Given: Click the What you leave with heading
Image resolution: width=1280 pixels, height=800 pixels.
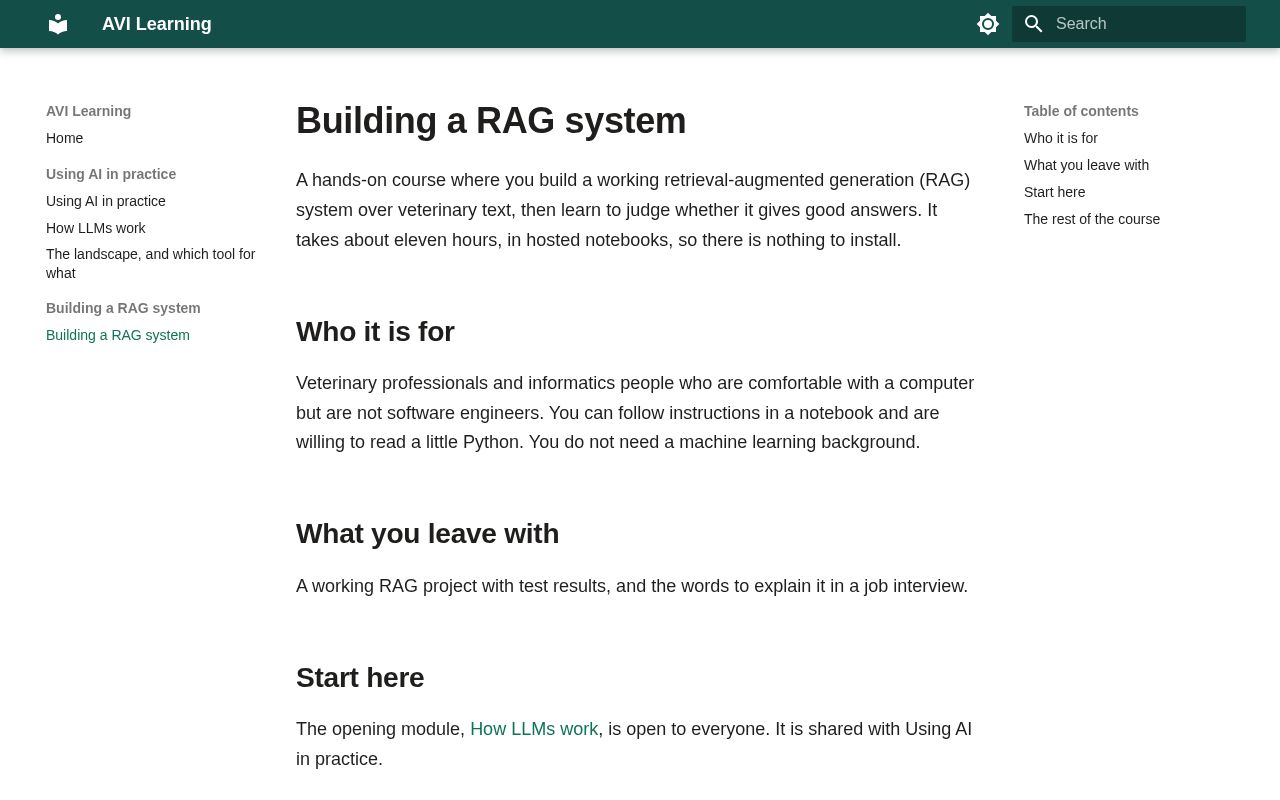Looking at the screenshot, I should (428, 534).
